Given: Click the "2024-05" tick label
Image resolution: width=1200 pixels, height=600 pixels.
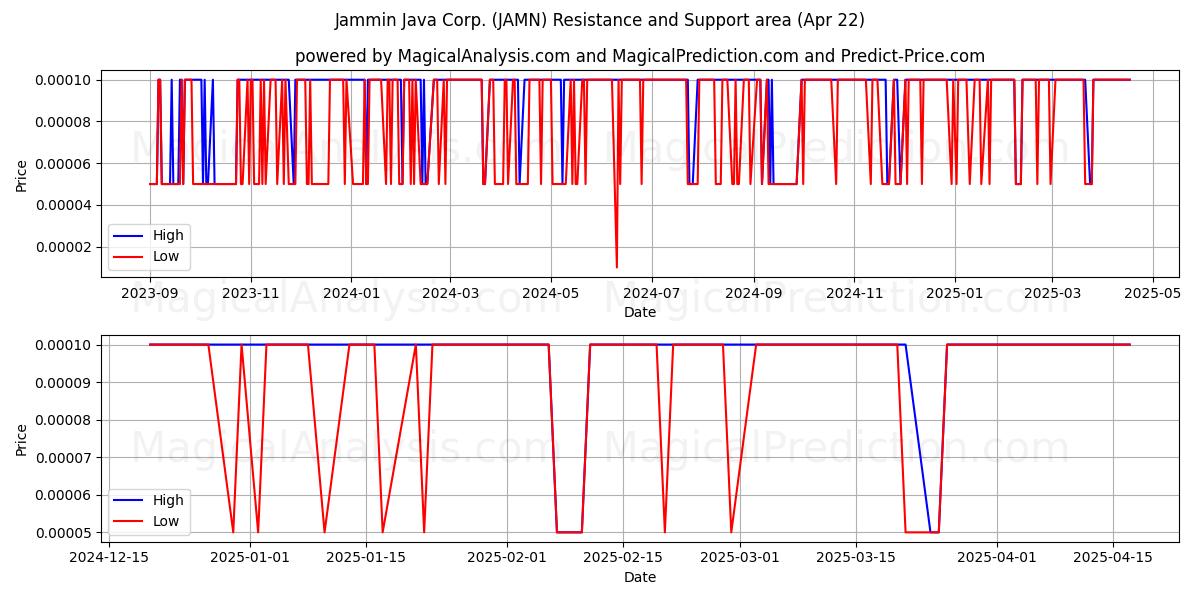Looking at the screenshot, I should coord(550,293).
